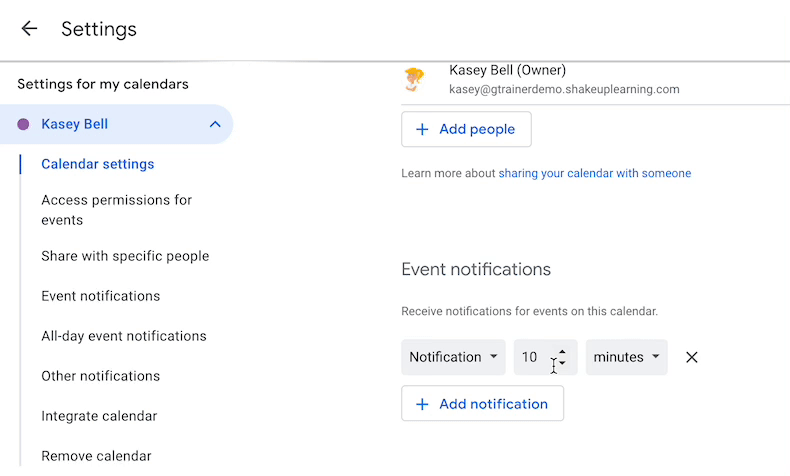
Task: Select Remove calendar in sidebar
Action: (96, 456)
